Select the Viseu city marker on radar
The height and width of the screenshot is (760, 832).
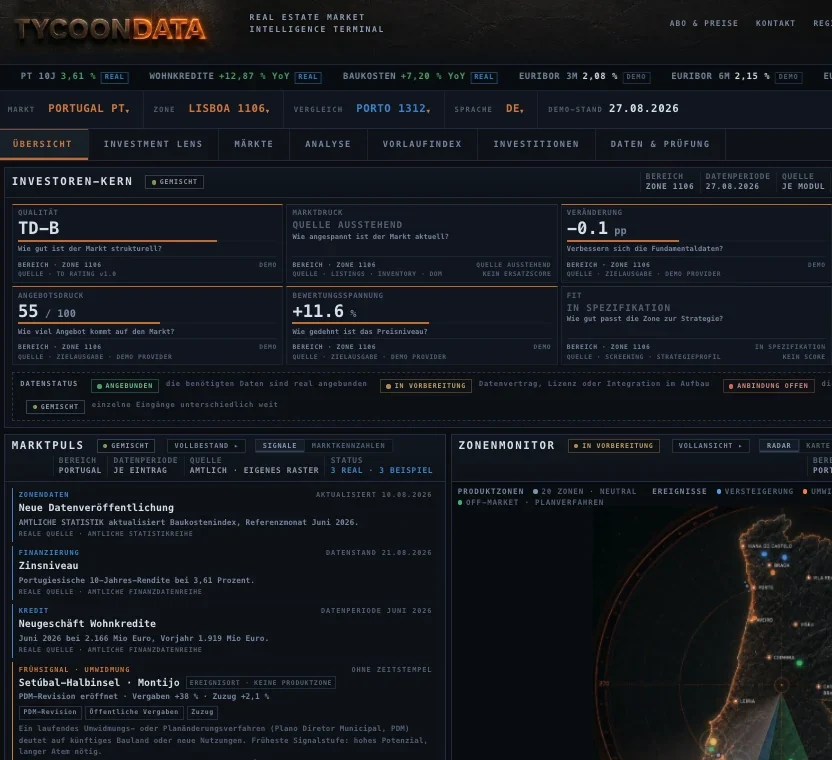pyautogui.click(x=795, y=625)
